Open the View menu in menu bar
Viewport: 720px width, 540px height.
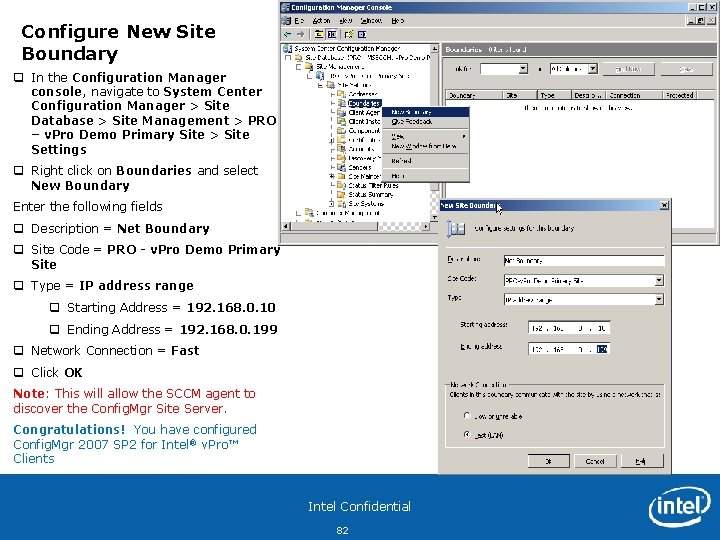pos(345,21)
